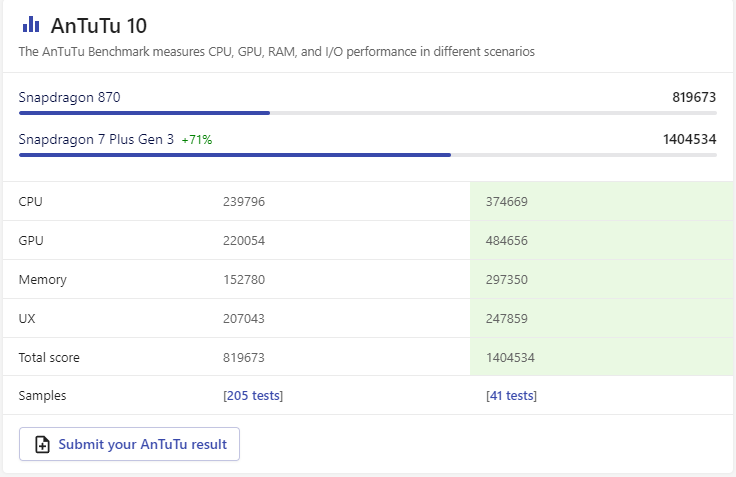736x477 pixels.
Task: Click the CPU value 374669
Action: [x=507, y=202]
